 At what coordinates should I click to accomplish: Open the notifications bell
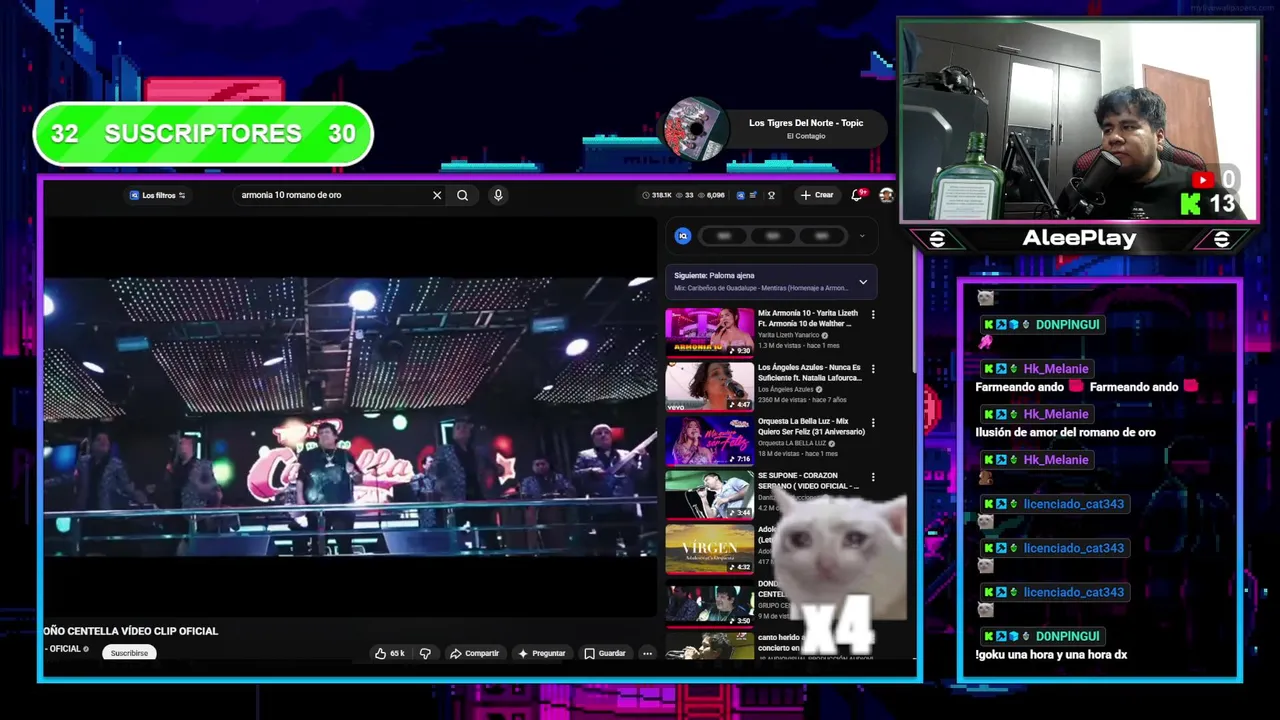click(857, 195)
